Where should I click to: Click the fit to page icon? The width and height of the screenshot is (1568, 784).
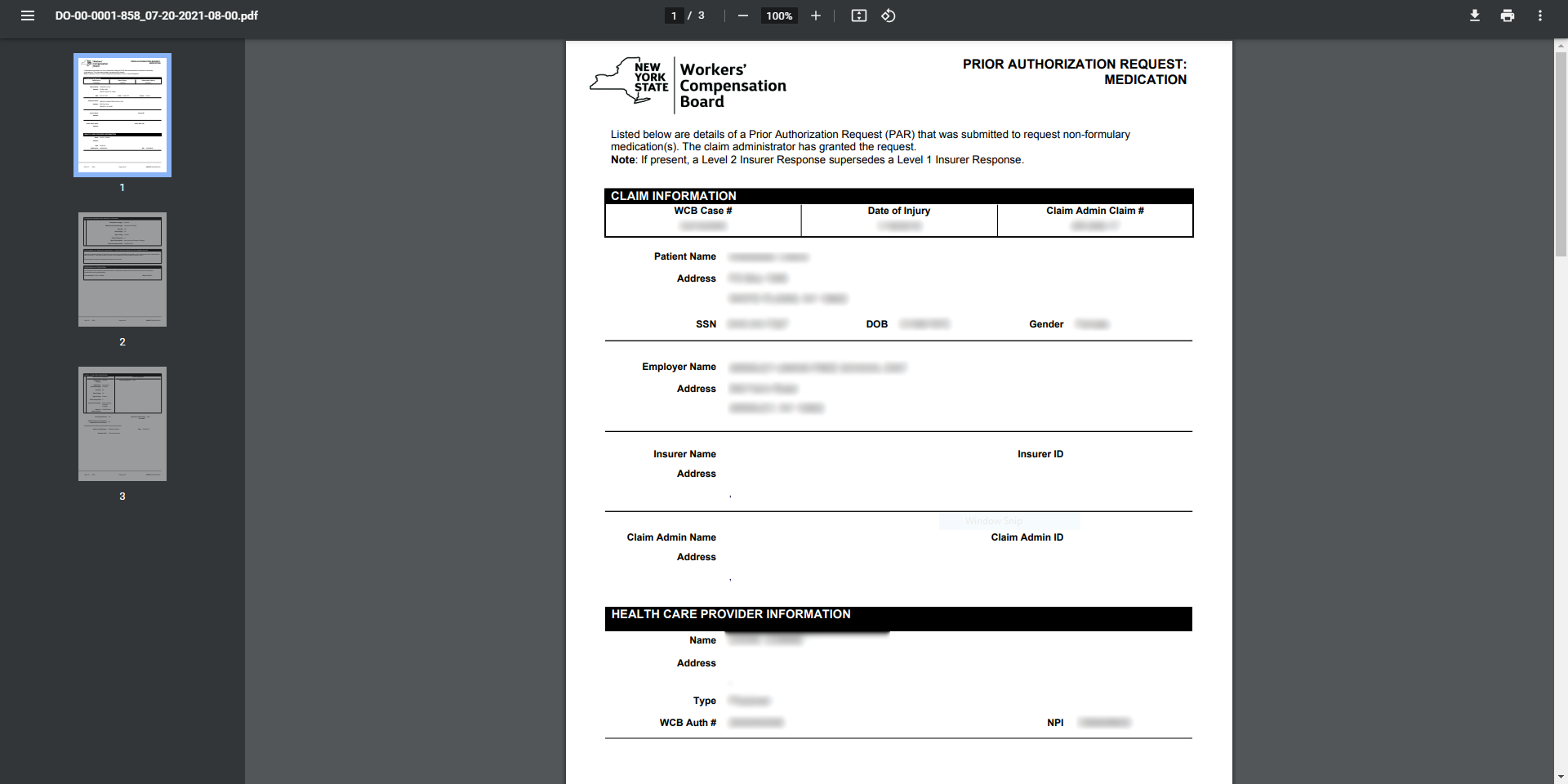click(858, 16)
